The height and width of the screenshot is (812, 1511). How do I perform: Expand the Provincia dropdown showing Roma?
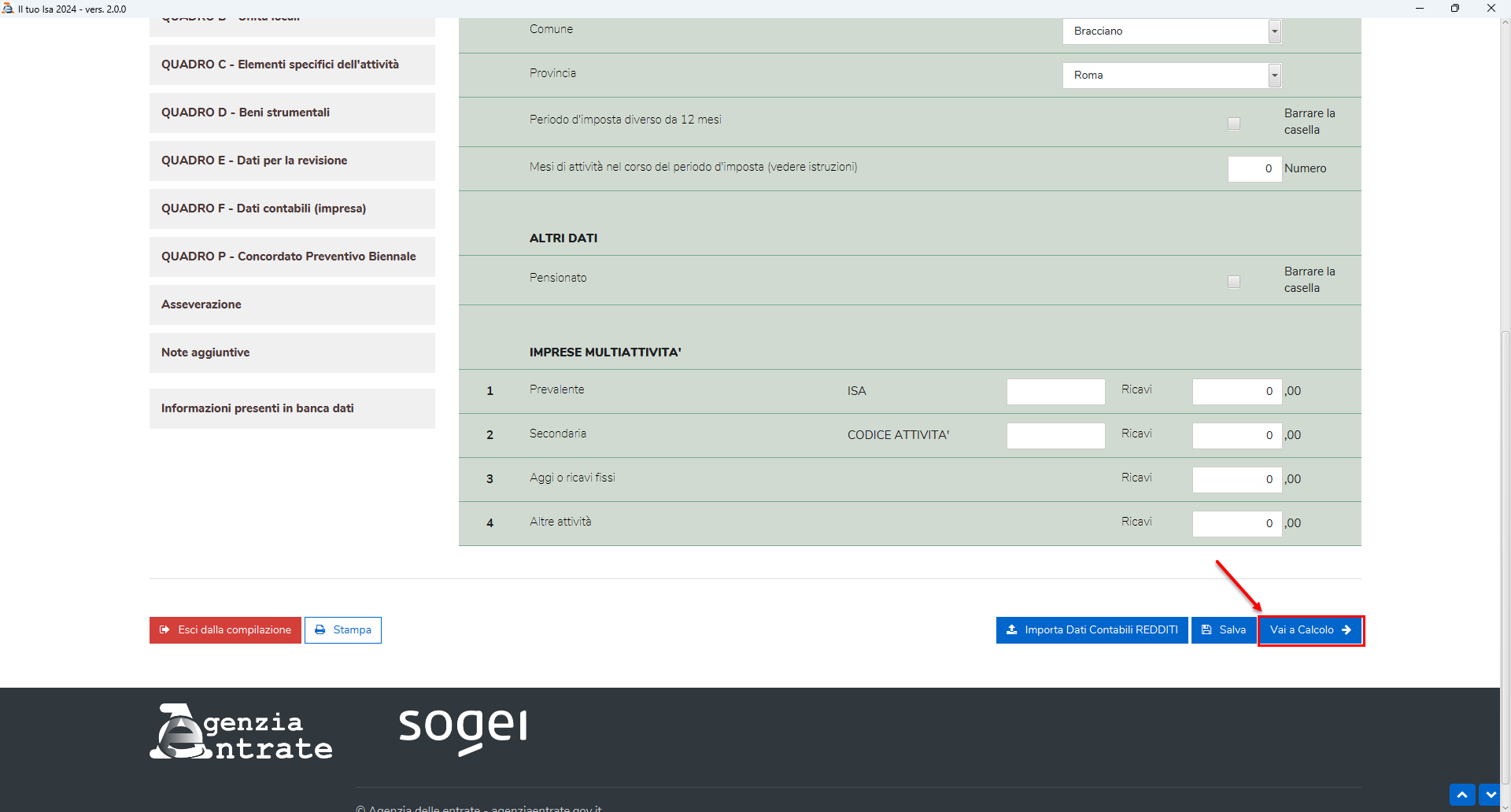[1274, 76]
